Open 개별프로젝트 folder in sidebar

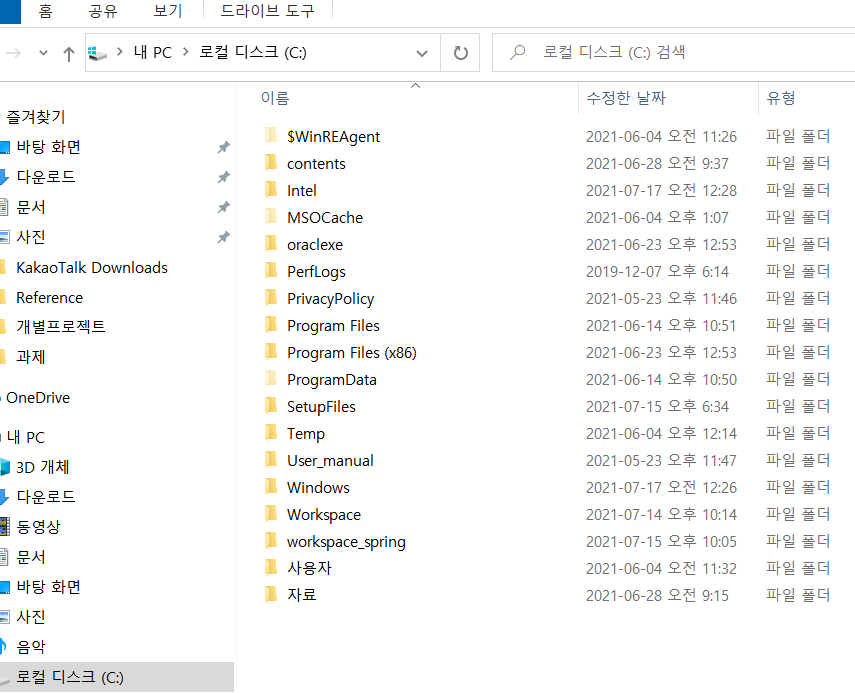pyautogui.click(x=61, y=327)
